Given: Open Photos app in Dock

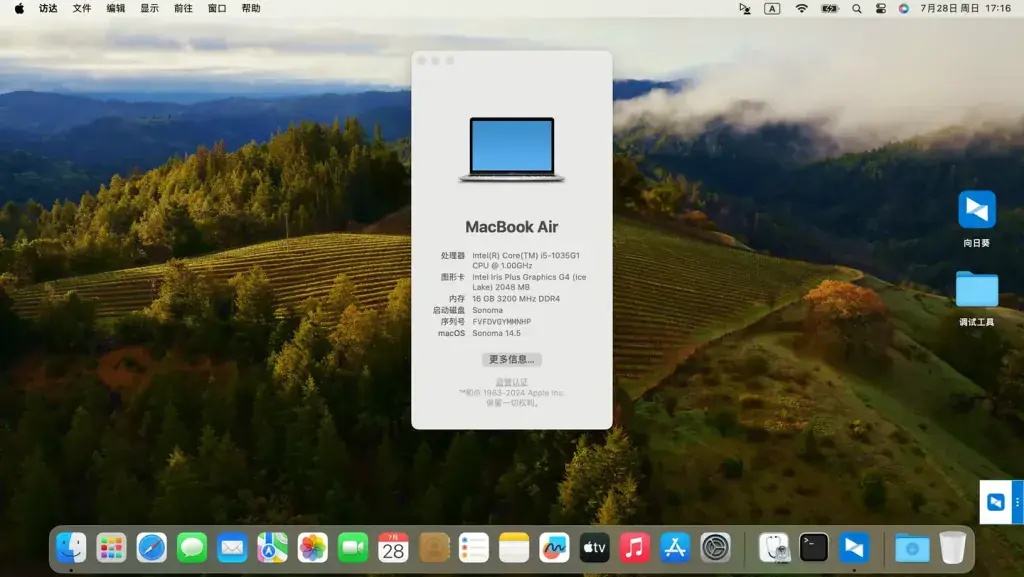Looking at the screenshot, I should (x=313, y=547).
